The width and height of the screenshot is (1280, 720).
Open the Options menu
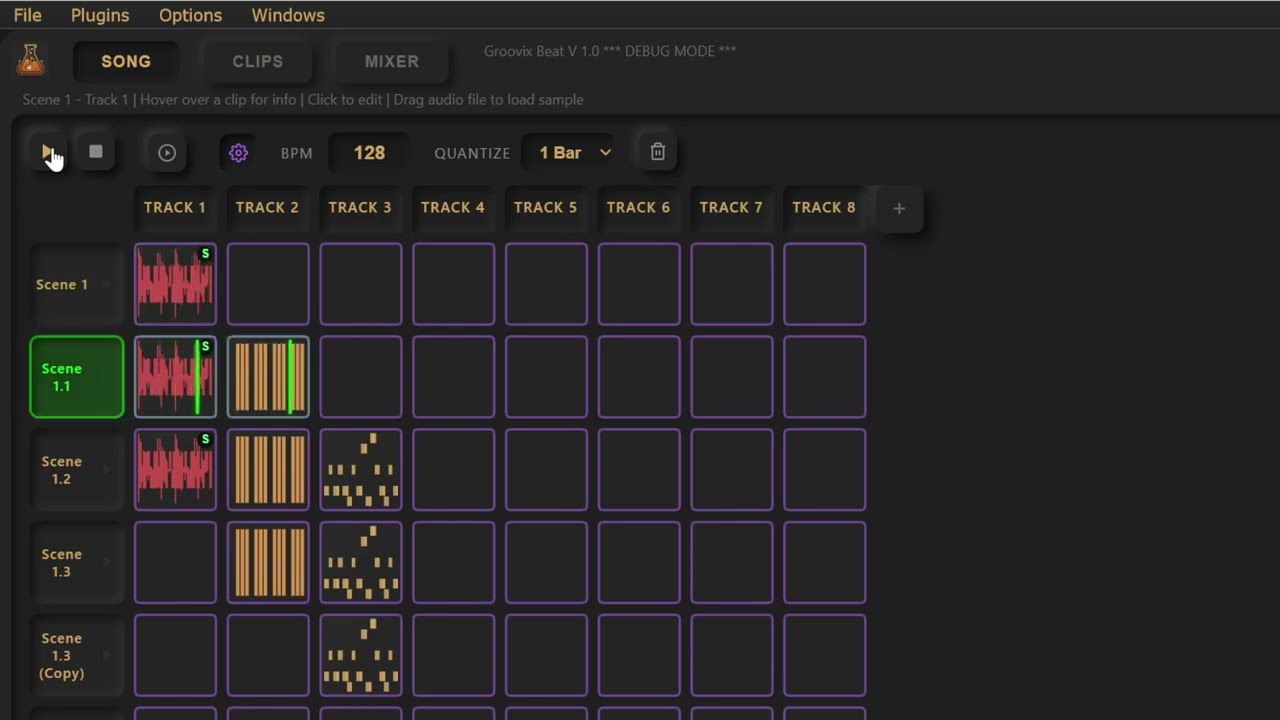(190, 15)
